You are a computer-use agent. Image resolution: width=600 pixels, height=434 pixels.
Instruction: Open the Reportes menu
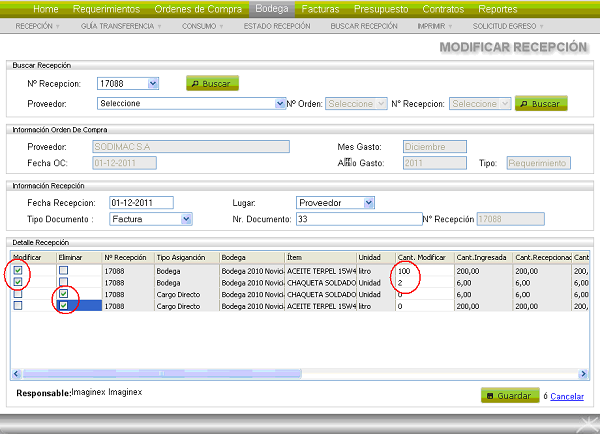click(497, 9)
